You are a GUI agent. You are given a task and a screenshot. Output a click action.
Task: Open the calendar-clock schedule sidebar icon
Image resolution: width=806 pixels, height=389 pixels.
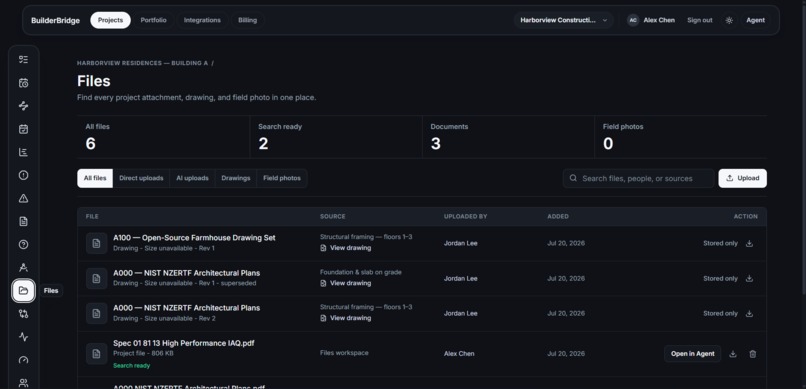click(x=23, y=83)
